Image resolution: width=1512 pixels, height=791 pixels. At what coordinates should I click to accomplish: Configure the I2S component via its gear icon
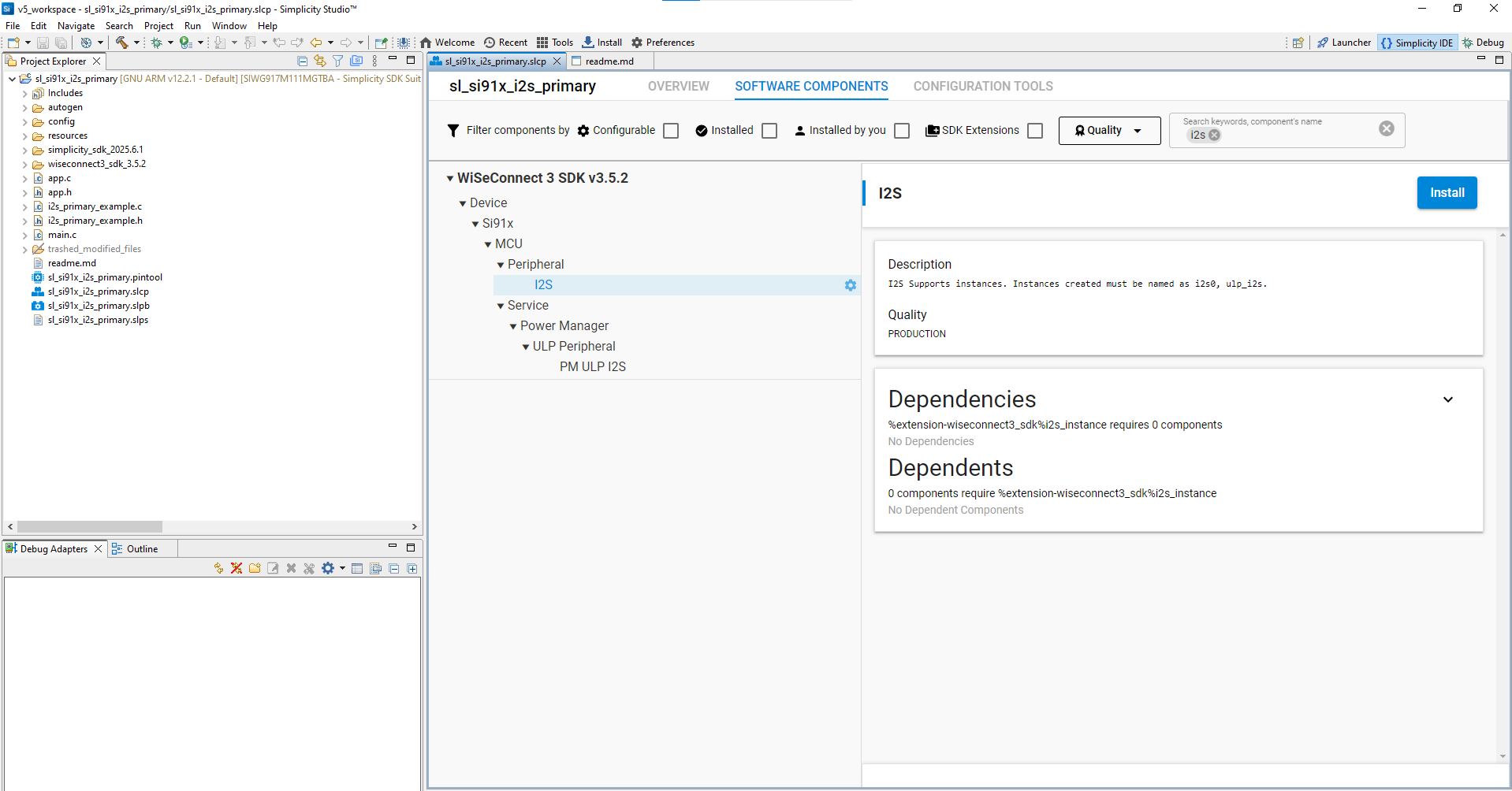coord(850,285)
